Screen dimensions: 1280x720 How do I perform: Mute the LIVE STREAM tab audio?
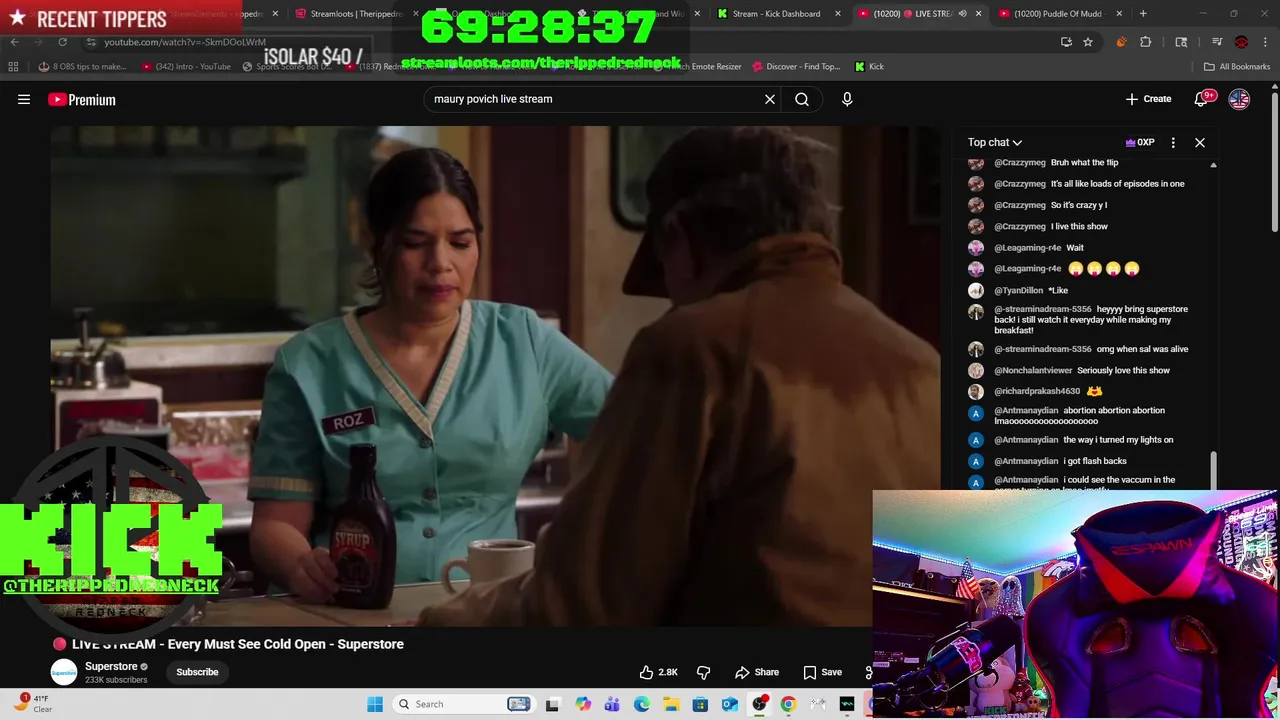pos(962,14)
